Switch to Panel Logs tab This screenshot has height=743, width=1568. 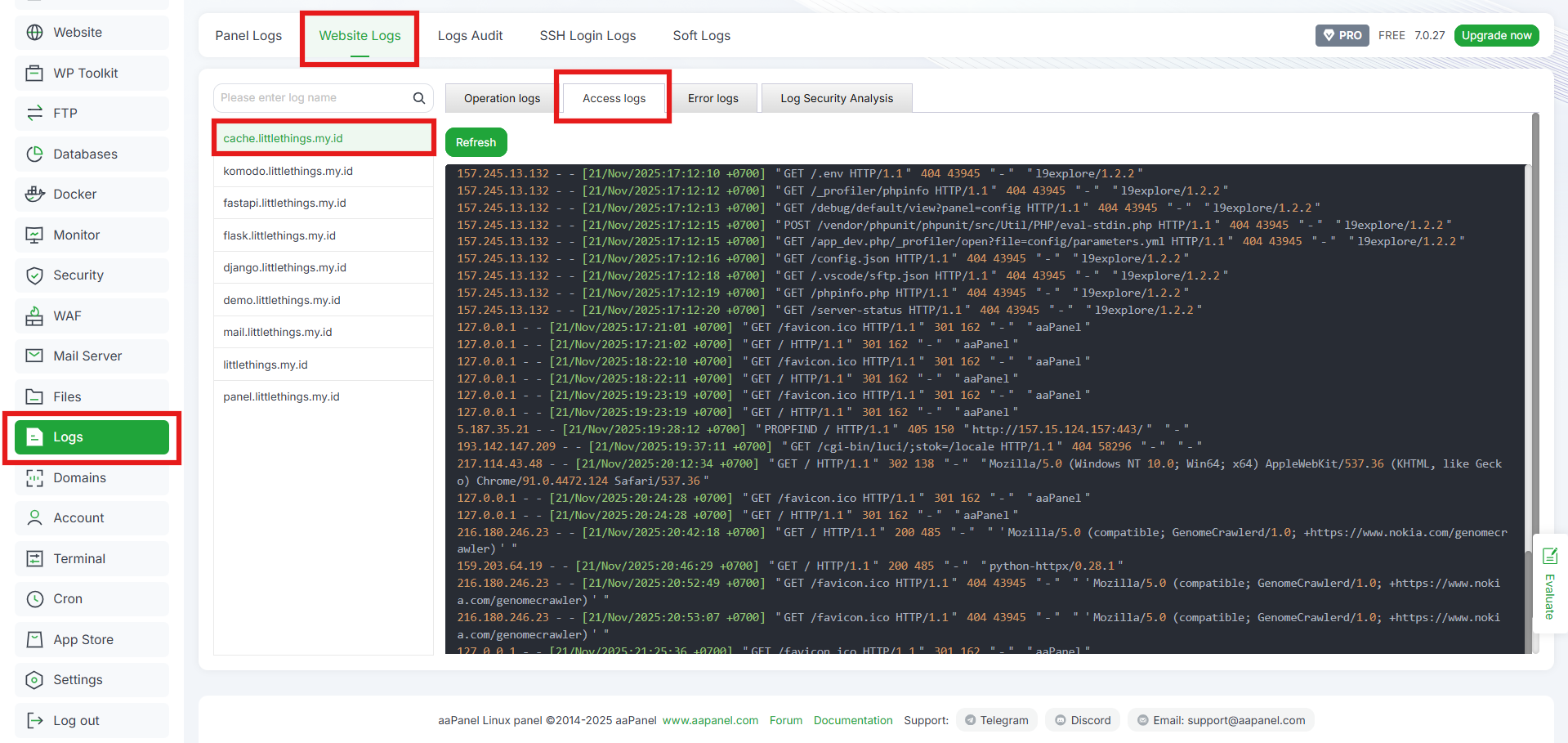248,35
